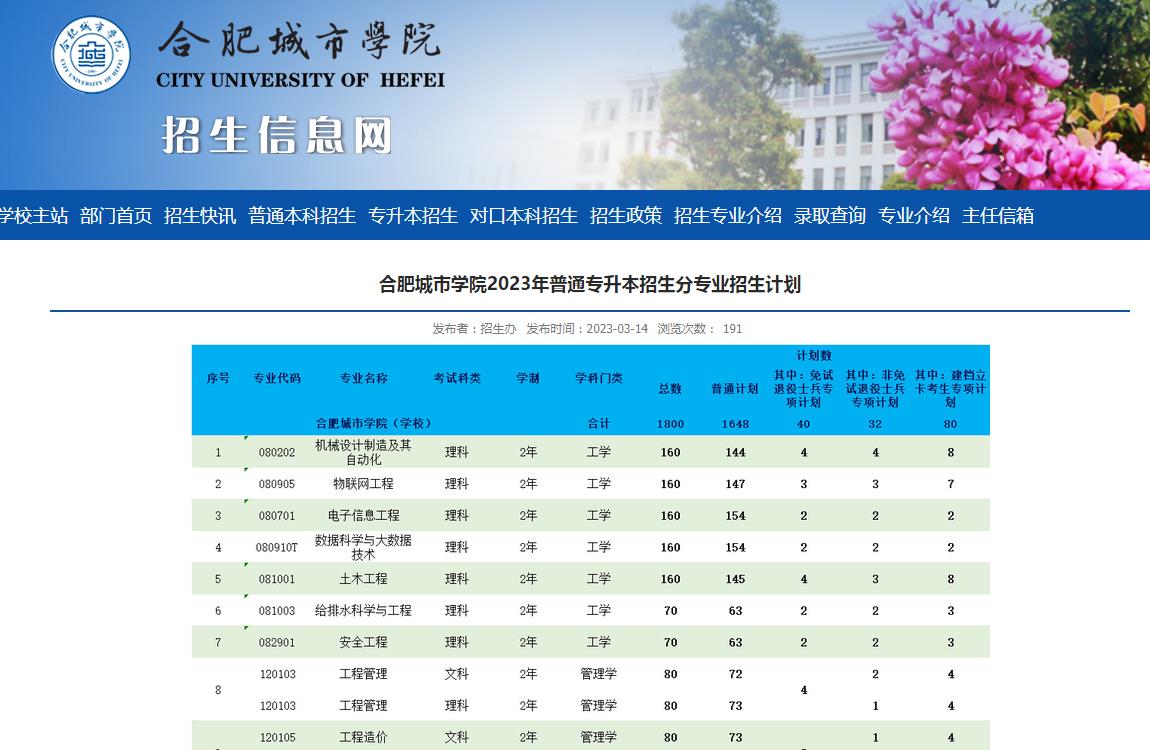Screen dimensions: 1150x750
Task: Click major 土木工程
Action: 364,578
